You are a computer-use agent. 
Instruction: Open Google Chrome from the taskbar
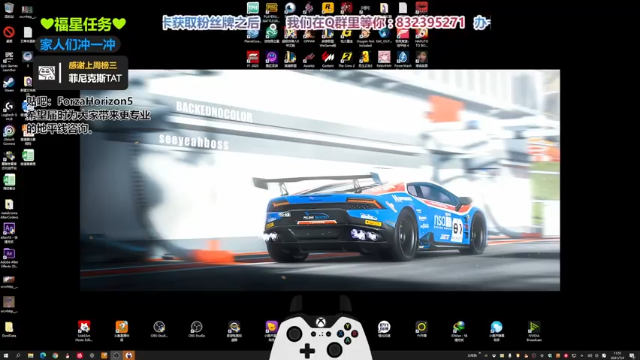(x=55, y=356)
